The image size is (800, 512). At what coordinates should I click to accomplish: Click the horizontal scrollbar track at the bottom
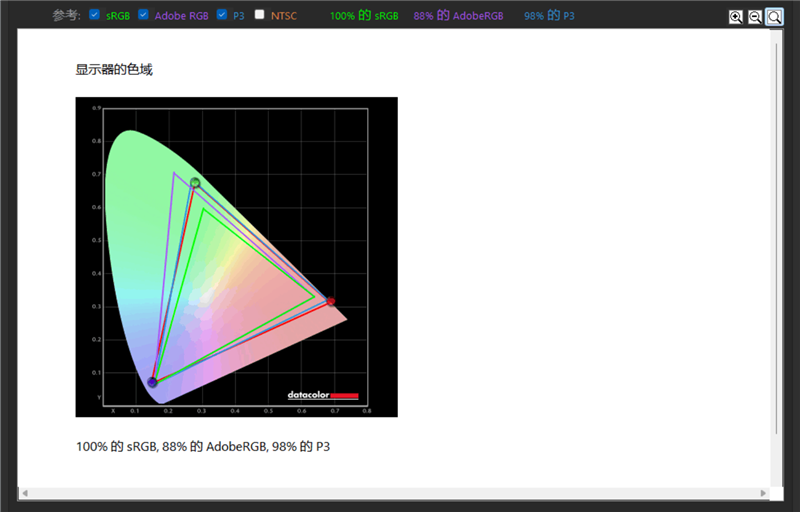tap(394, 493)
